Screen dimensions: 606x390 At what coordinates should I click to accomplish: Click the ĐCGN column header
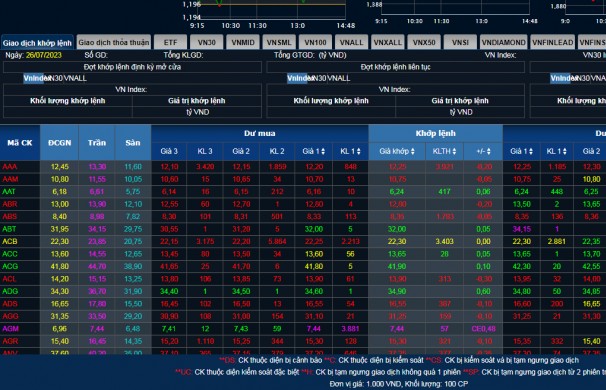click(60, 143)
